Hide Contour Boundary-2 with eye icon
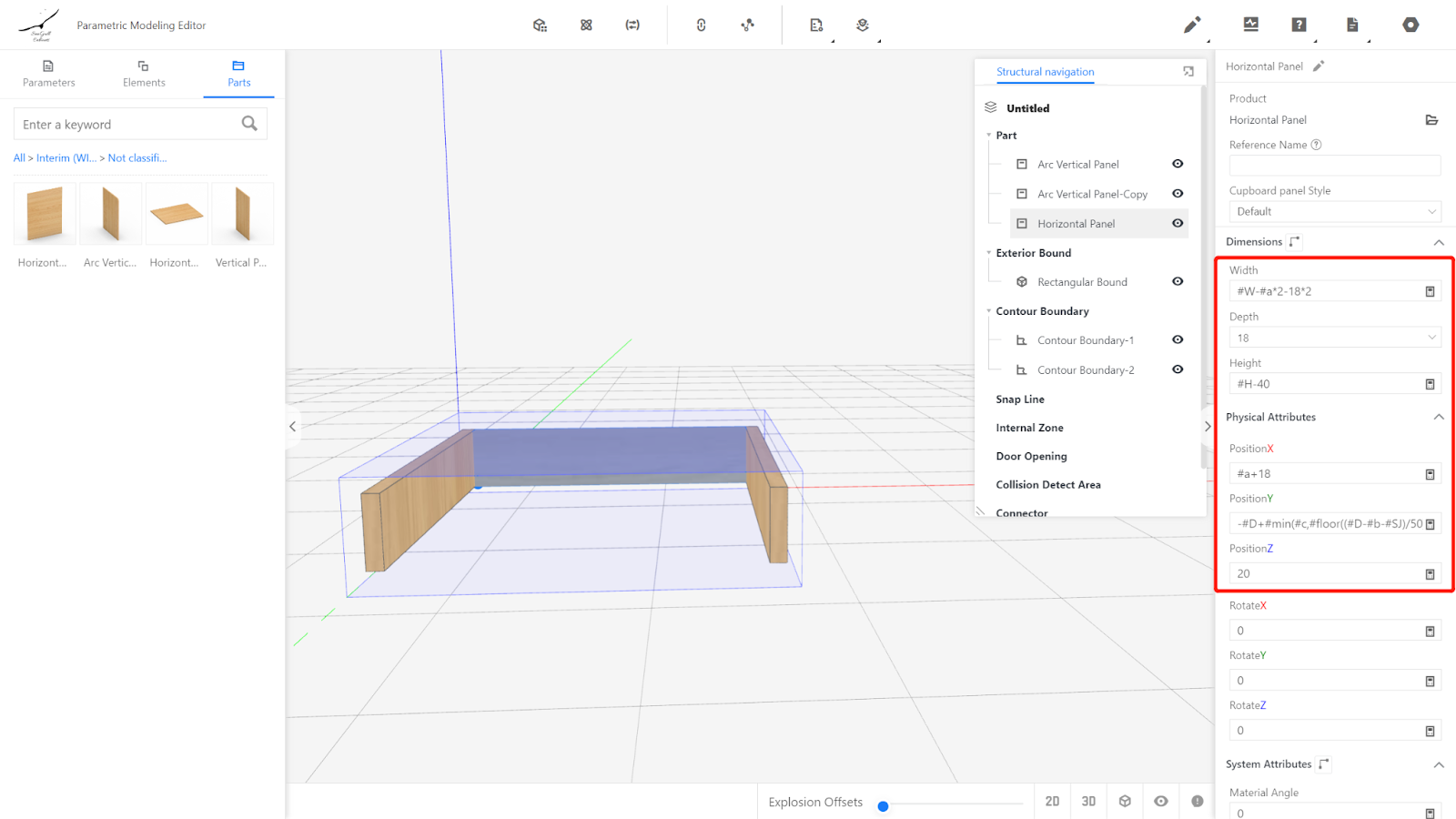The width and height of the screenshot is (1456, 819). pos(1178,369)
